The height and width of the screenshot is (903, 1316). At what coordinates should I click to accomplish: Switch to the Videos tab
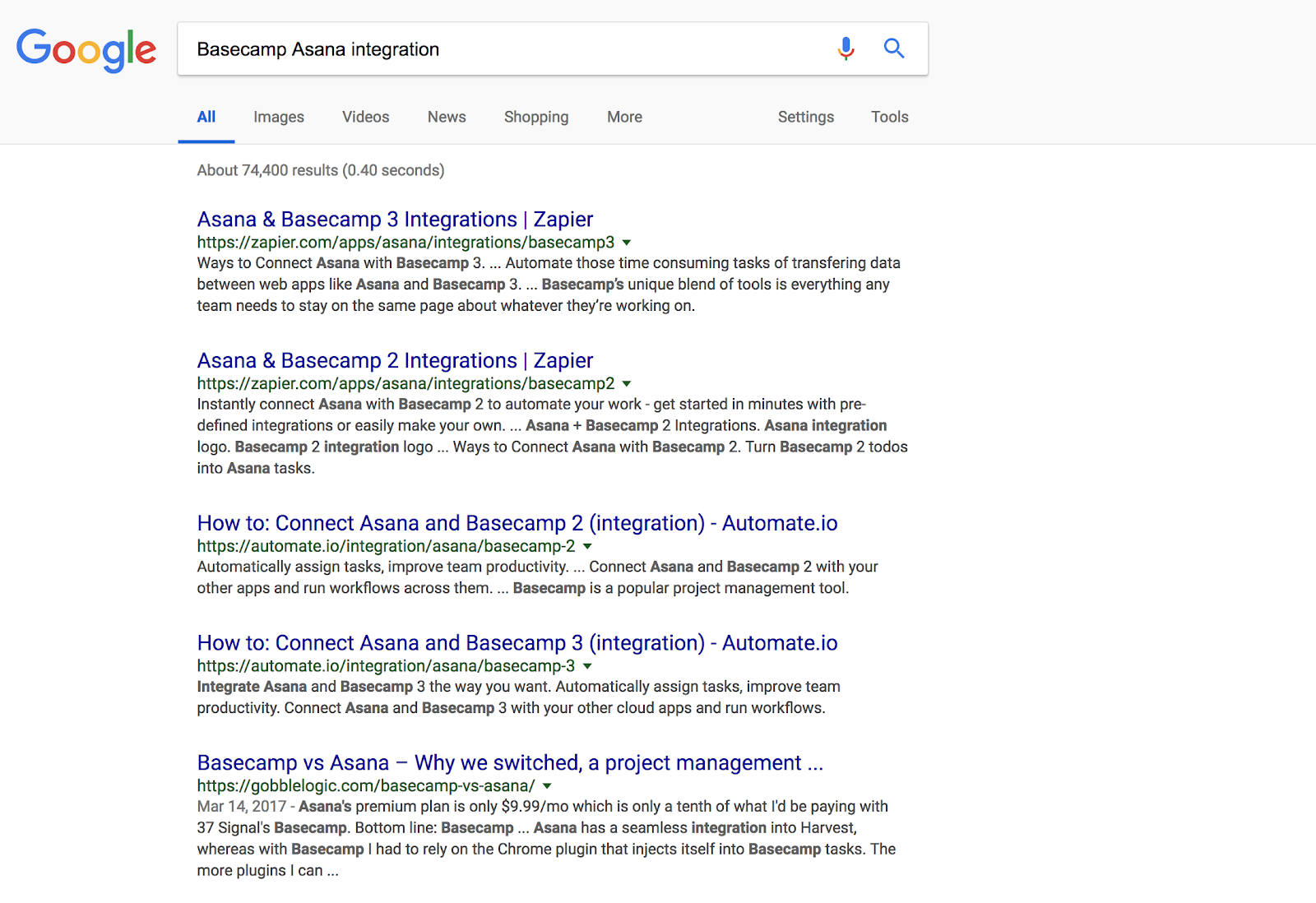coord(366,117)
